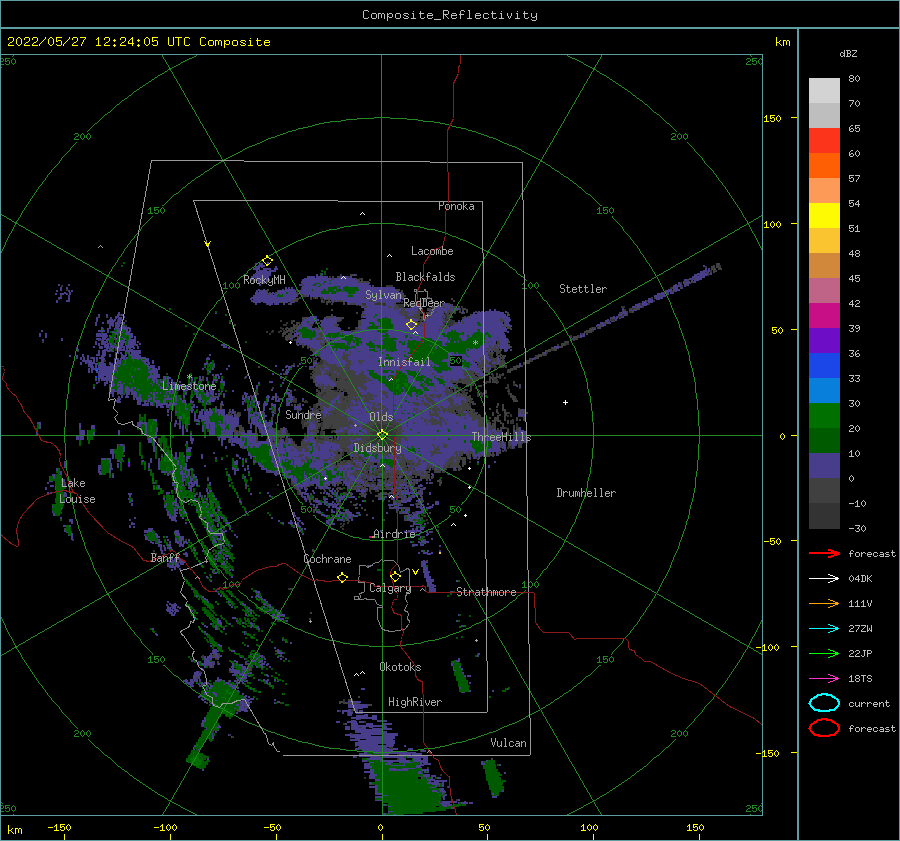This screenshot has height=841, width=900.
Task: Pick the magenta 39-42 dBZ swatch
Action: point(824,316)
